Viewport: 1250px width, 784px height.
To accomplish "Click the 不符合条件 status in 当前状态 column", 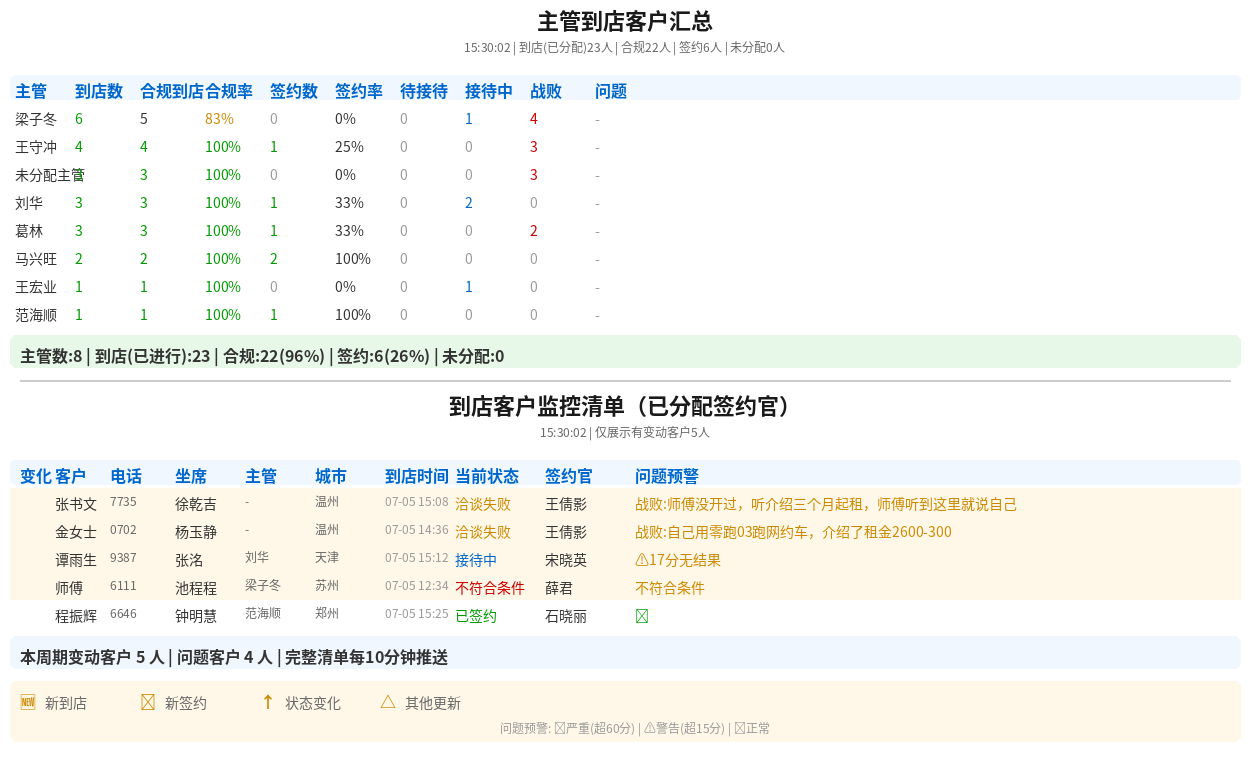I will tap(490, 588).
